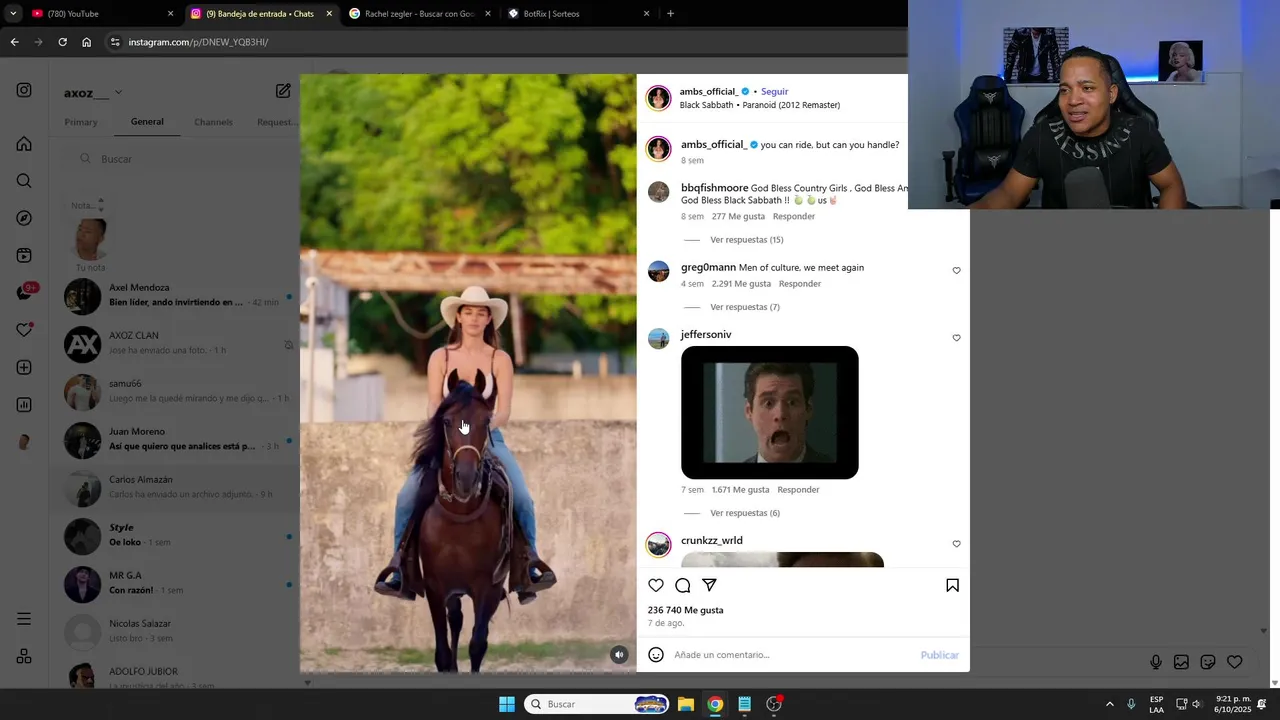Click the new message compose icon
The height and width of the screenshot is (720, 1280).
coord(283,91)
